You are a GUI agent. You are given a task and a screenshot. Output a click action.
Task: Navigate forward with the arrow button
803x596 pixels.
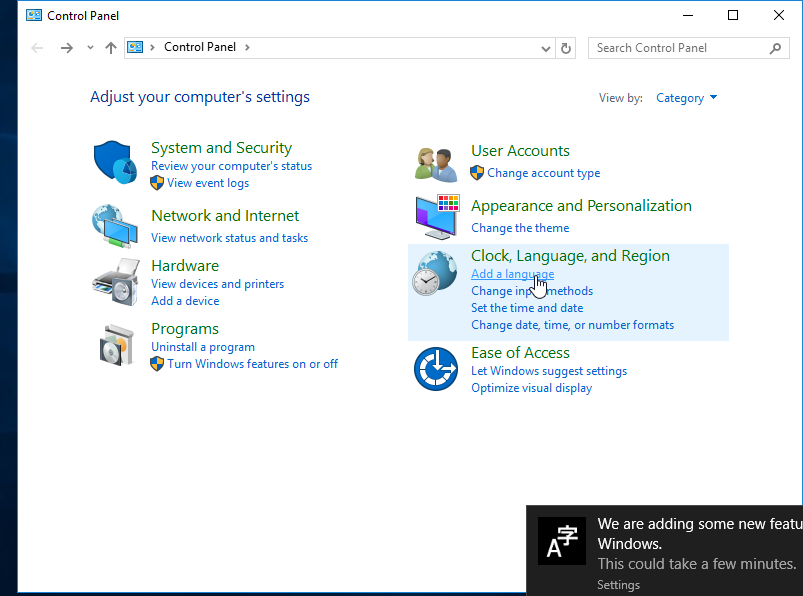(67, 48)
